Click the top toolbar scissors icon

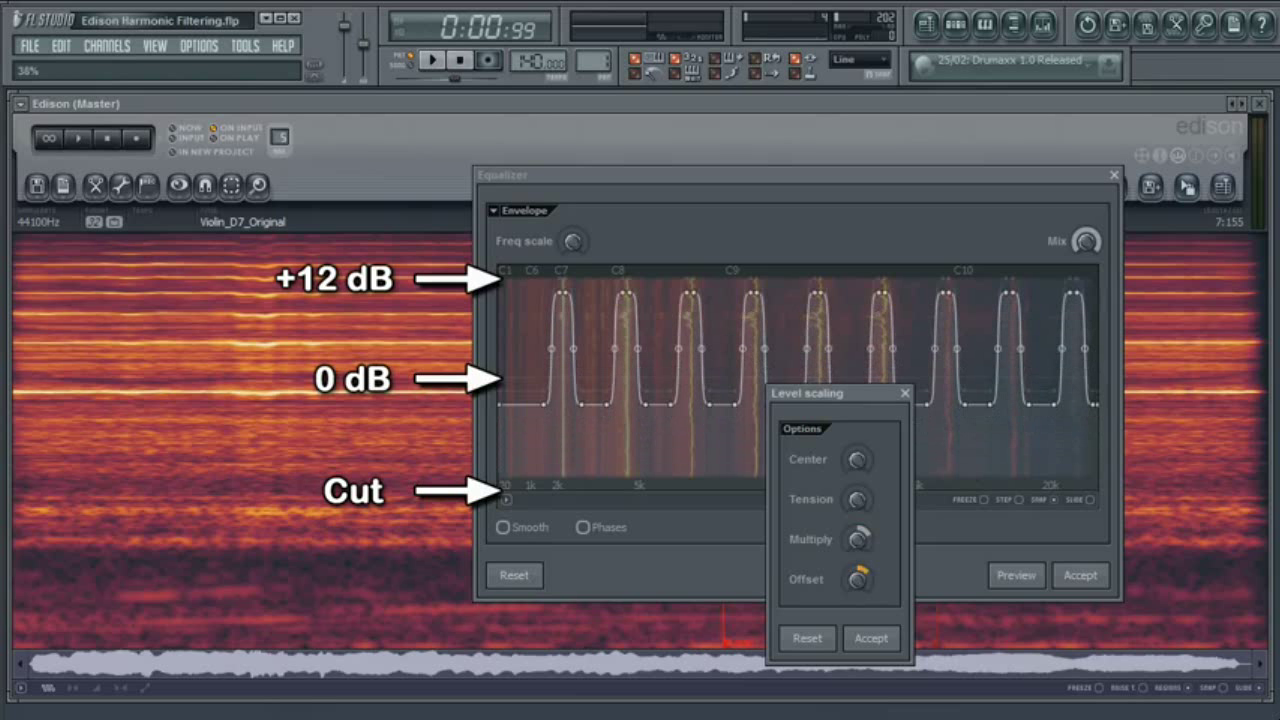pos(1176,24)
